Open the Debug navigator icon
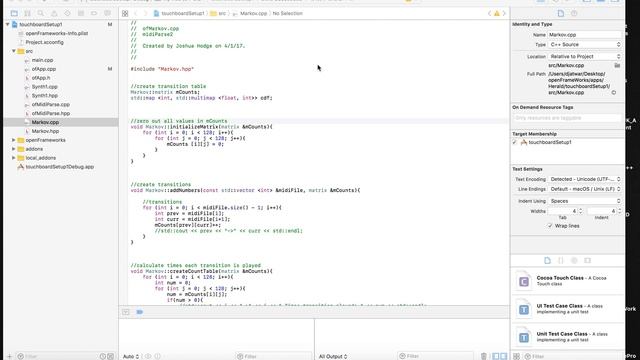This screenshot has width=640, height=360. click(81, 13)
